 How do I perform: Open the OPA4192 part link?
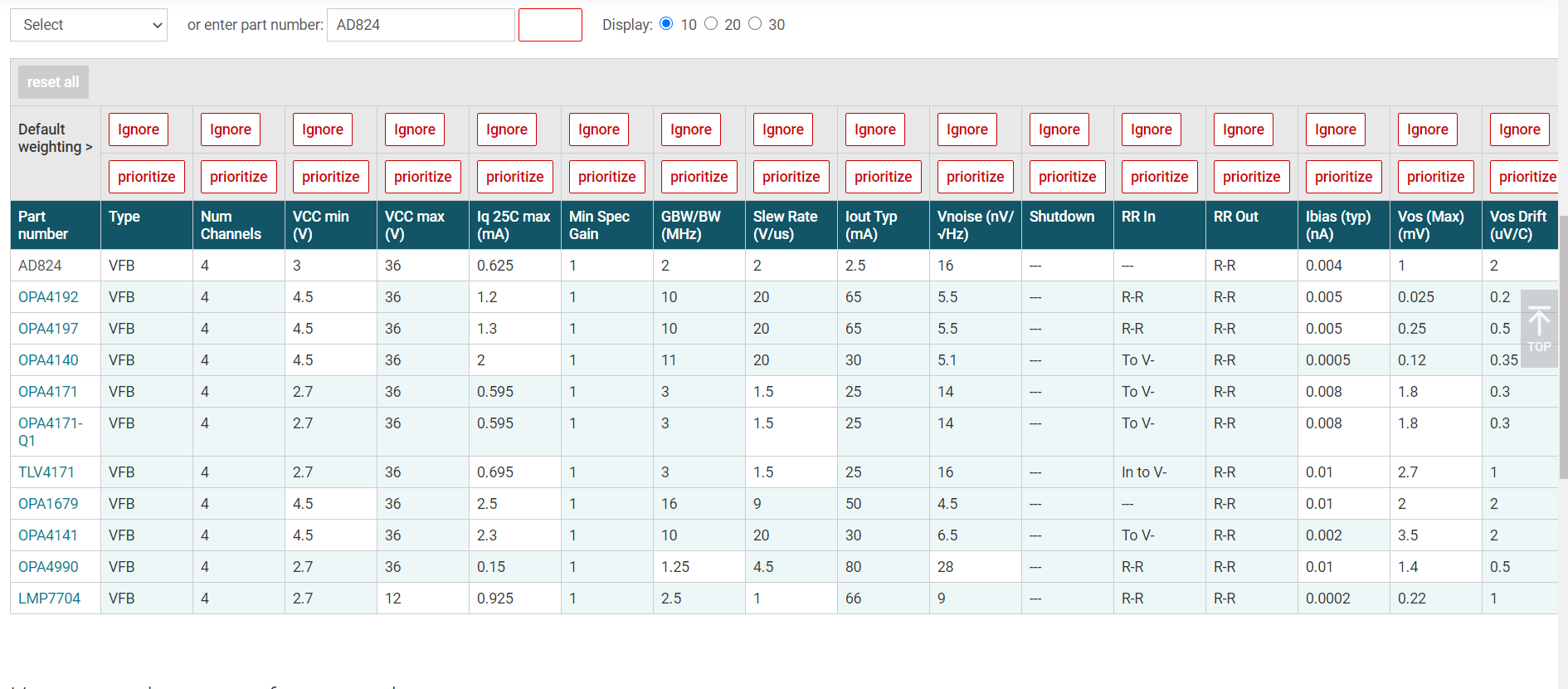point(48,297)
